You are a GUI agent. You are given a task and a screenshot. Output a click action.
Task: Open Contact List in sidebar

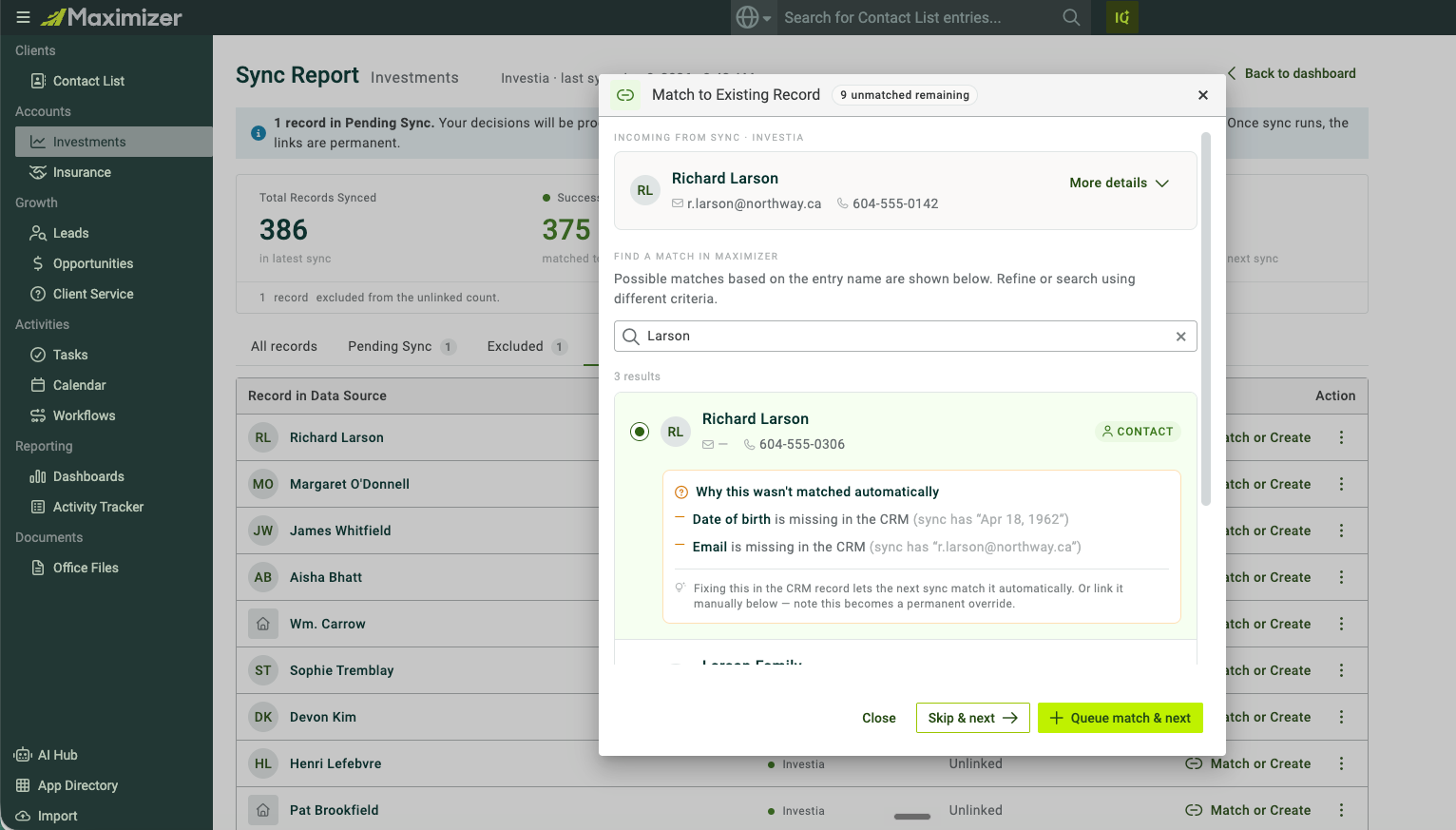[x=88, y=81]
